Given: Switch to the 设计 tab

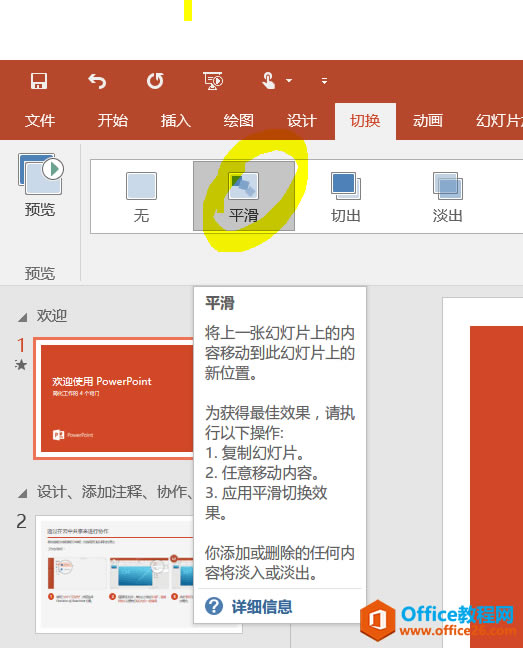Looking at the screenshot, I should pyautogui.click(x=302, y=121).
